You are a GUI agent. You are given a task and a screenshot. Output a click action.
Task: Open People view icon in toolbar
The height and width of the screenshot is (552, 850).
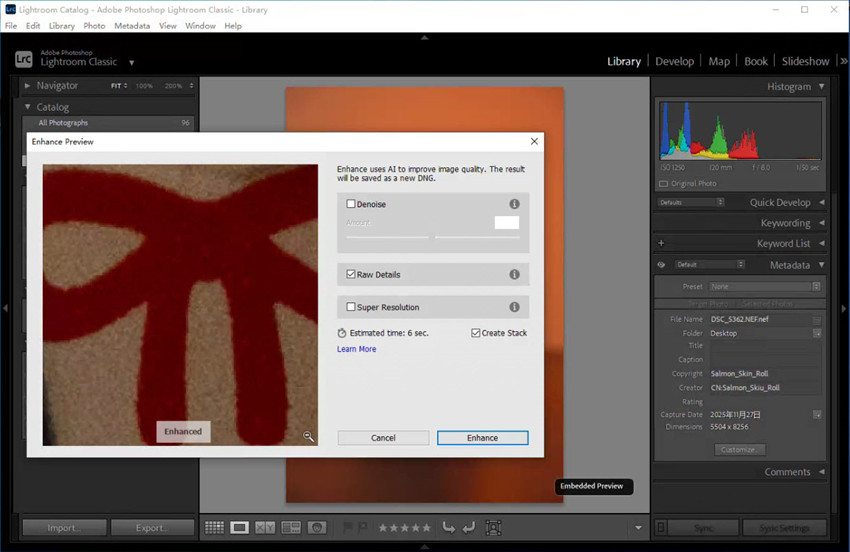[x=317, y=528]
